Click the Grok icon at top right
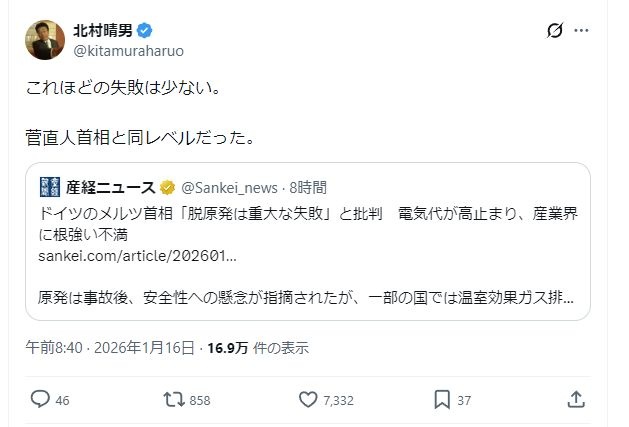Image resolution: width=629 pixels, height=427 pixels. tap(551, 33)
